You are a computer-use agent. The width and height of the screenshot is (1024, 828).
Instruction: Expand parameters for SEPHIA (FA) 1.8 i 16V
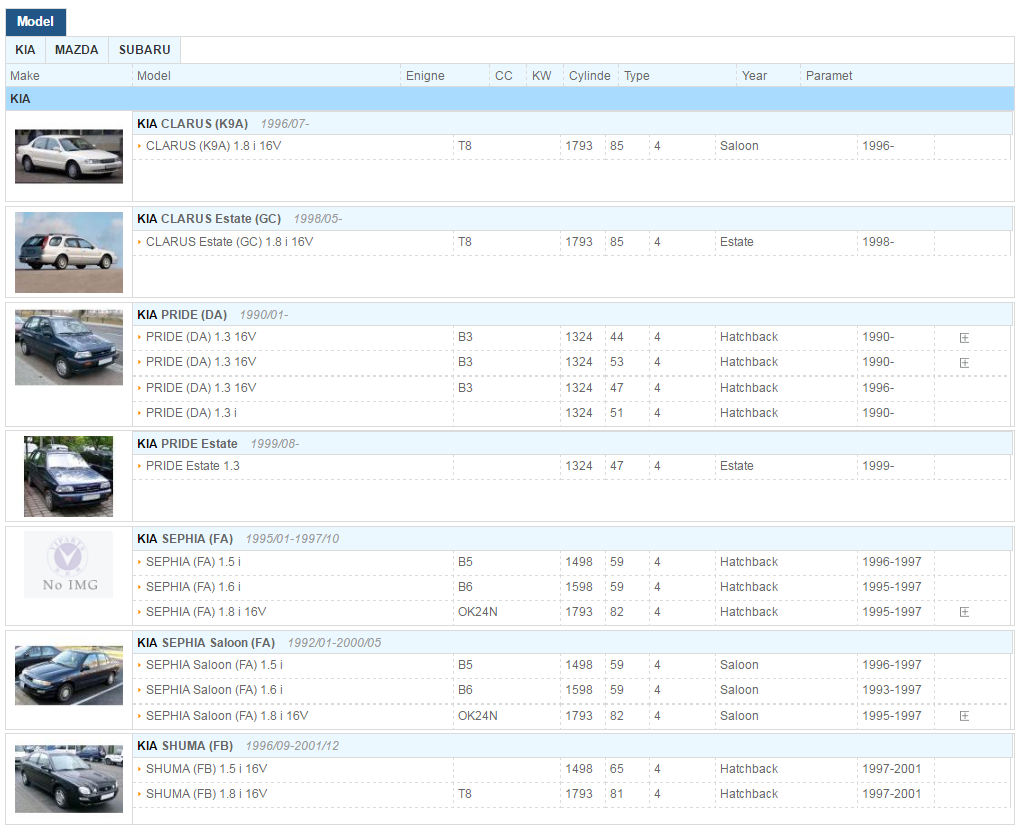(964, 612)
